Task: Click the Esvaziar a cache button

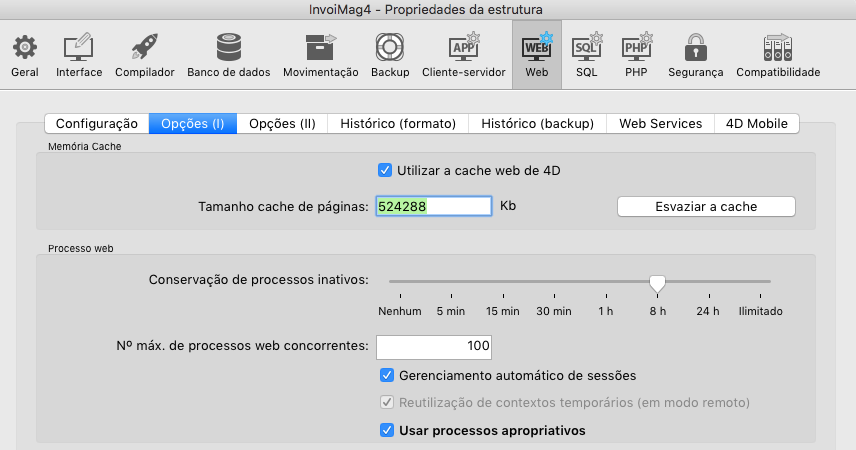Action: [705, 207]
